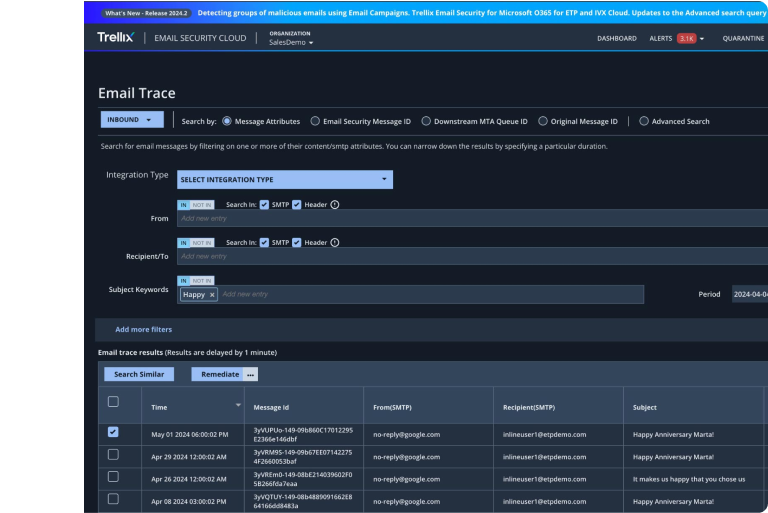The image size is (768, 513).
Task: Uncheck the May 01 2024 row checkbox
Action: coord(113,432)
